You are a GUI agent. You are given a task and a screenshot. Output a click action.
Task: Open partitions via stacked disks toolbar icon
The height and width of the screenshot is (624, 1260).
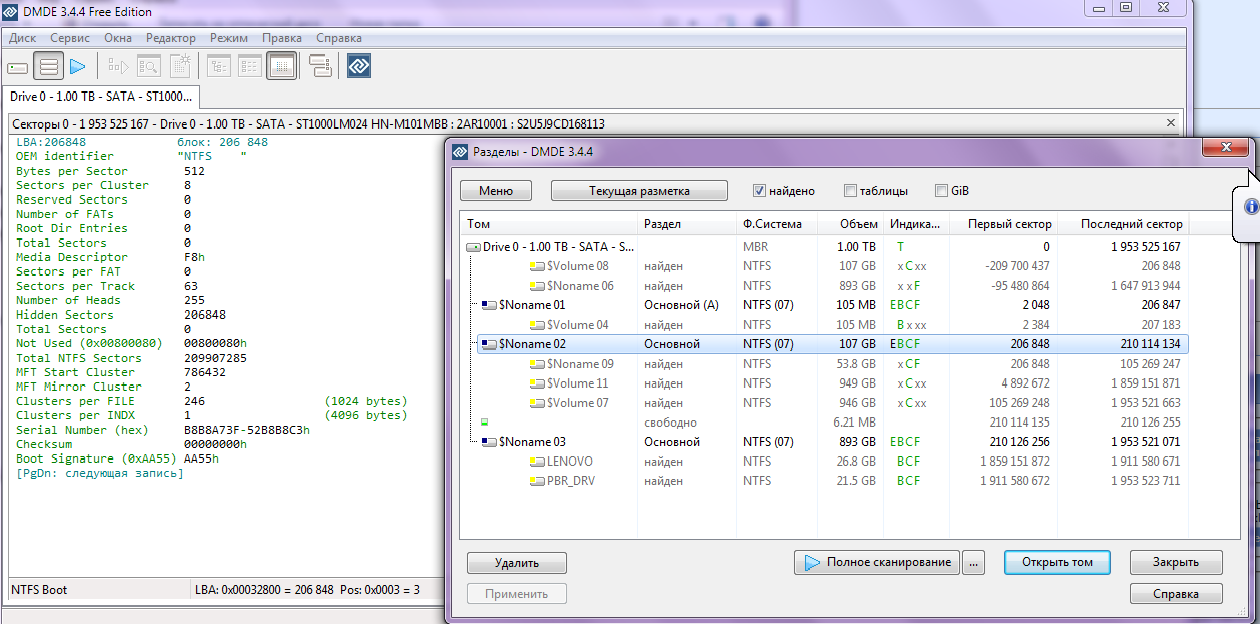coord(48,67)
